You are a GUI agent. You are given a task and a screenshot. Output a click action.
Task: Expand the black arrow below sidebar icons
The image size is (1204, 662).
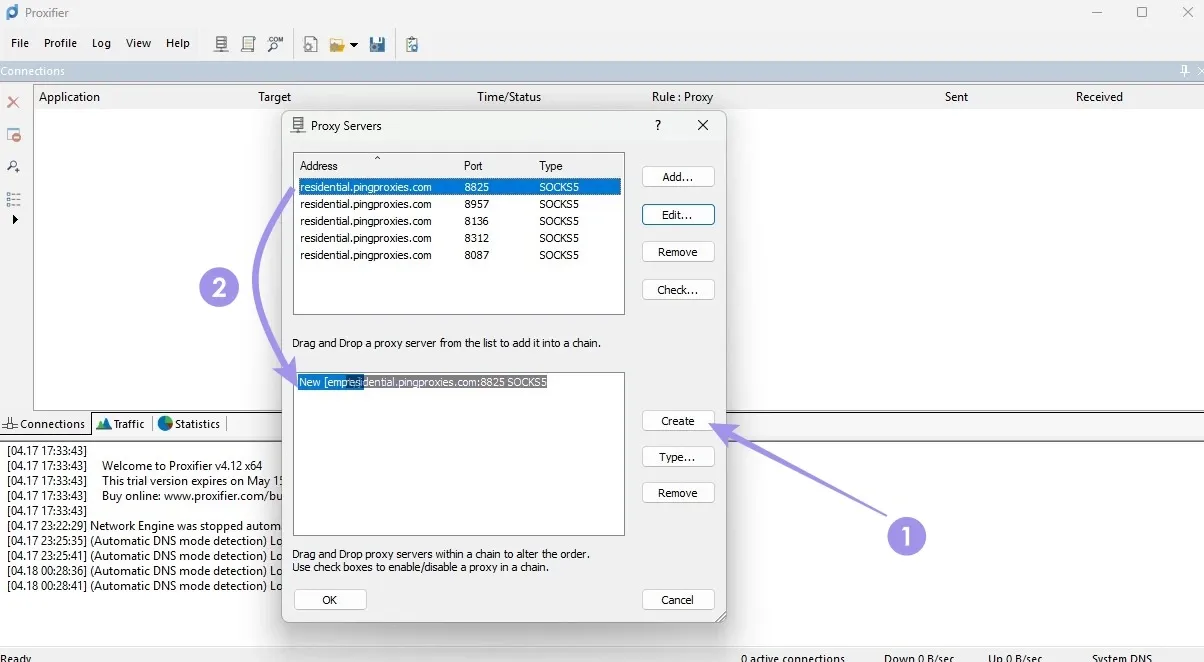(15, 219)
